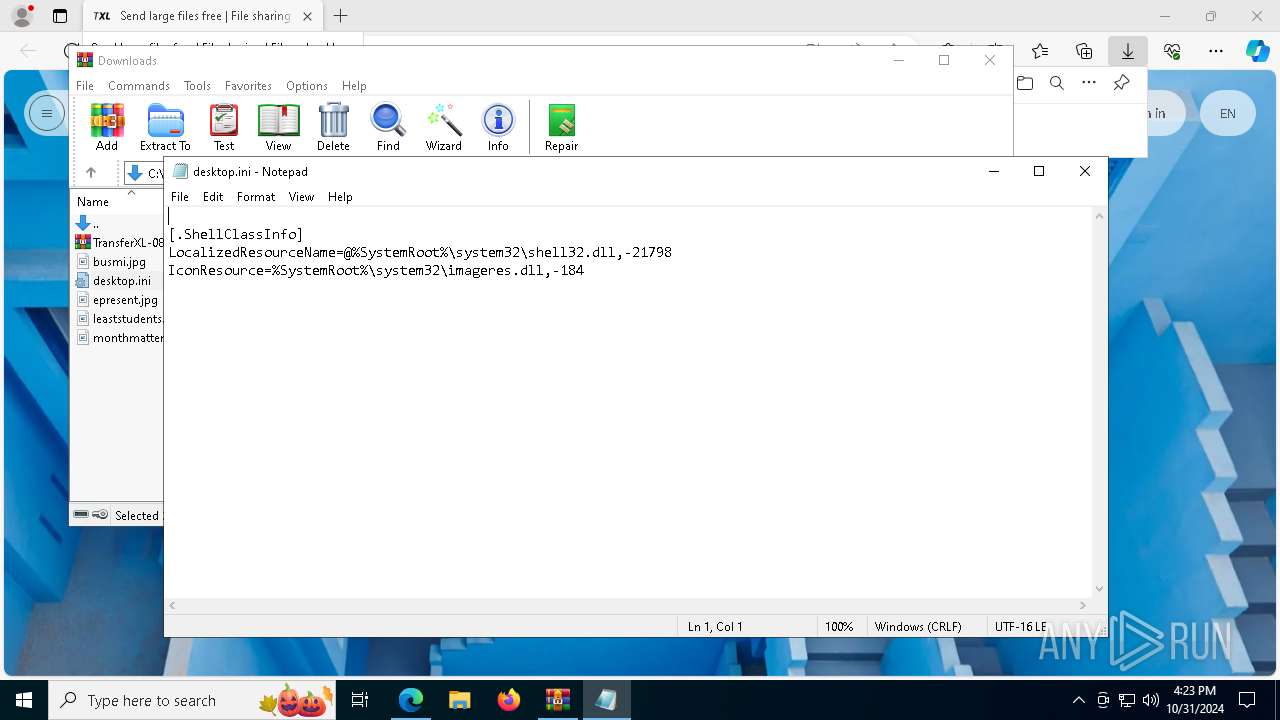Viewport: 1280px width, 720px height.
Task: Click the View book icon in WinRAR
Action: pos(278,127)
